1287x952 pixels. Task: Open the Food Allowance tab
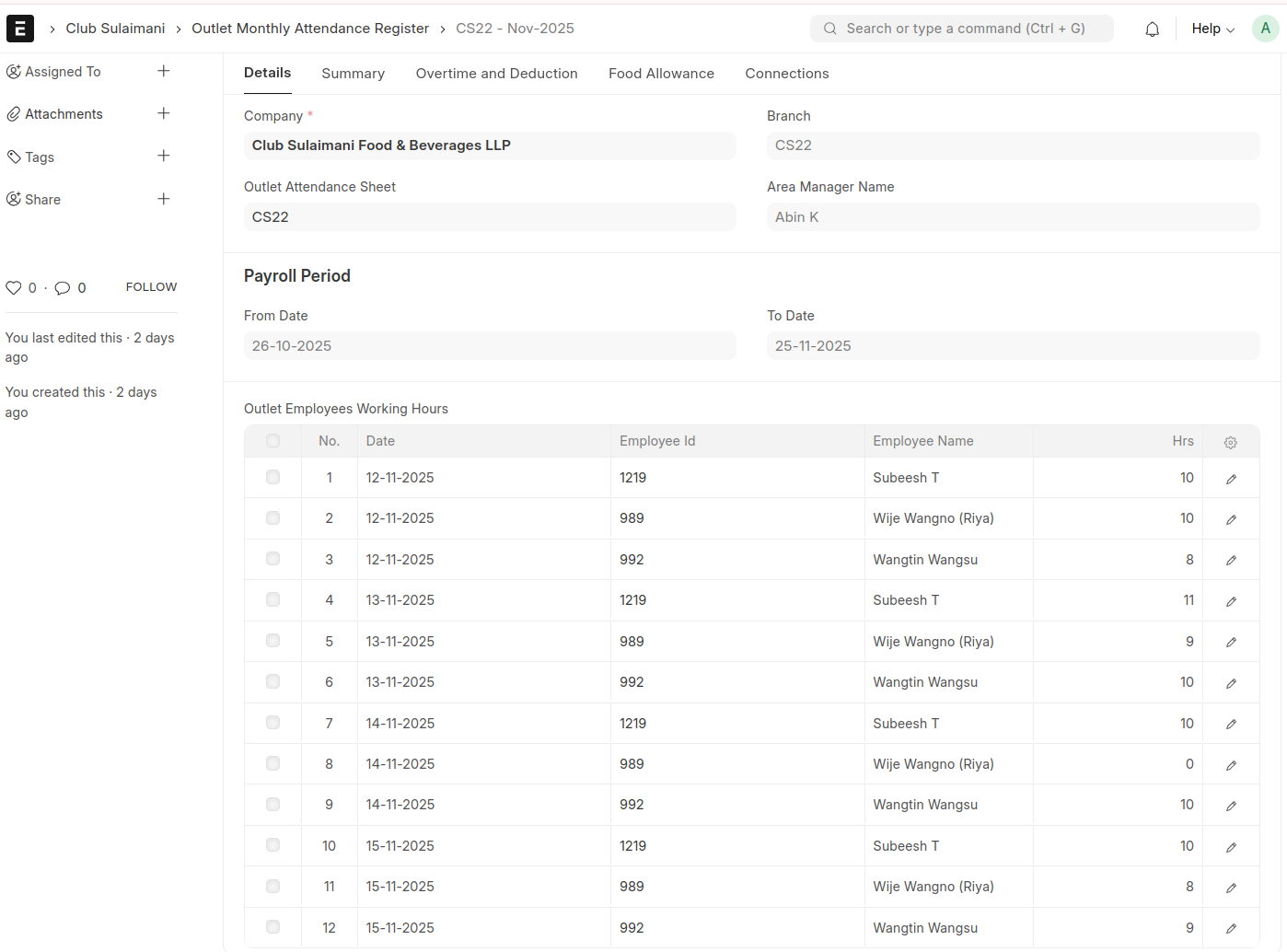click(x=661, y=74)
